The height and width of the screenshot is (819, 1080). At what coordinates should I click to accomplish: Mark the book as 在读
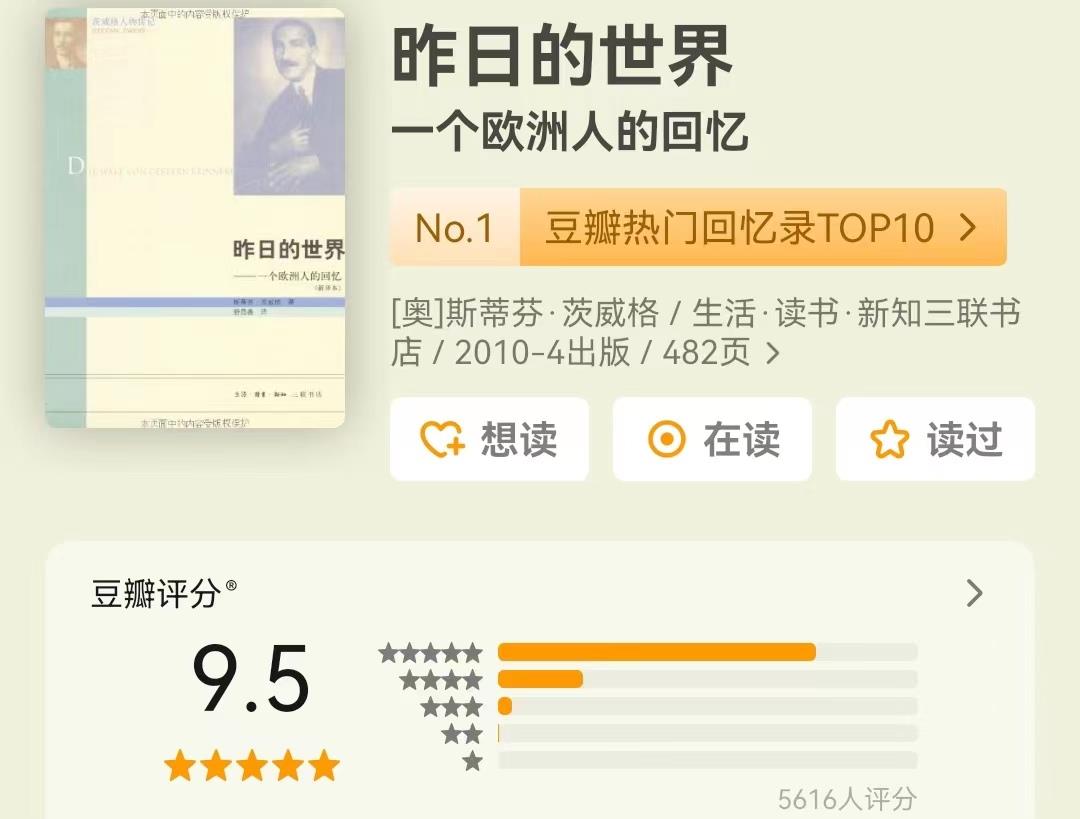pyautogui.click(x=712, y=439)
